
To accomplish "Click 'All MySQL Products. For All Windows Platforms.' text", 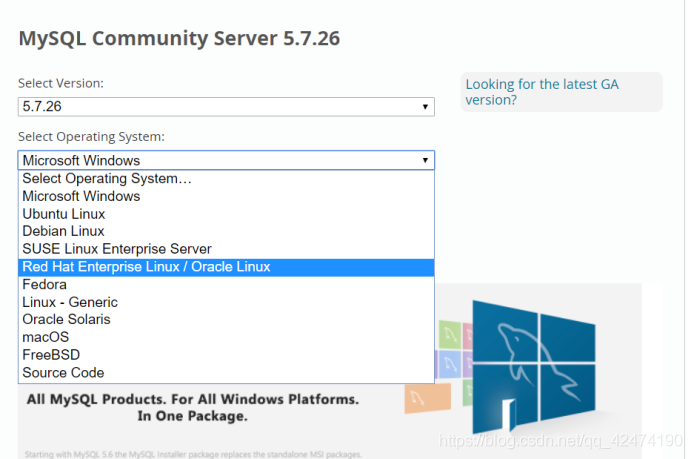I will pos(192,399).
